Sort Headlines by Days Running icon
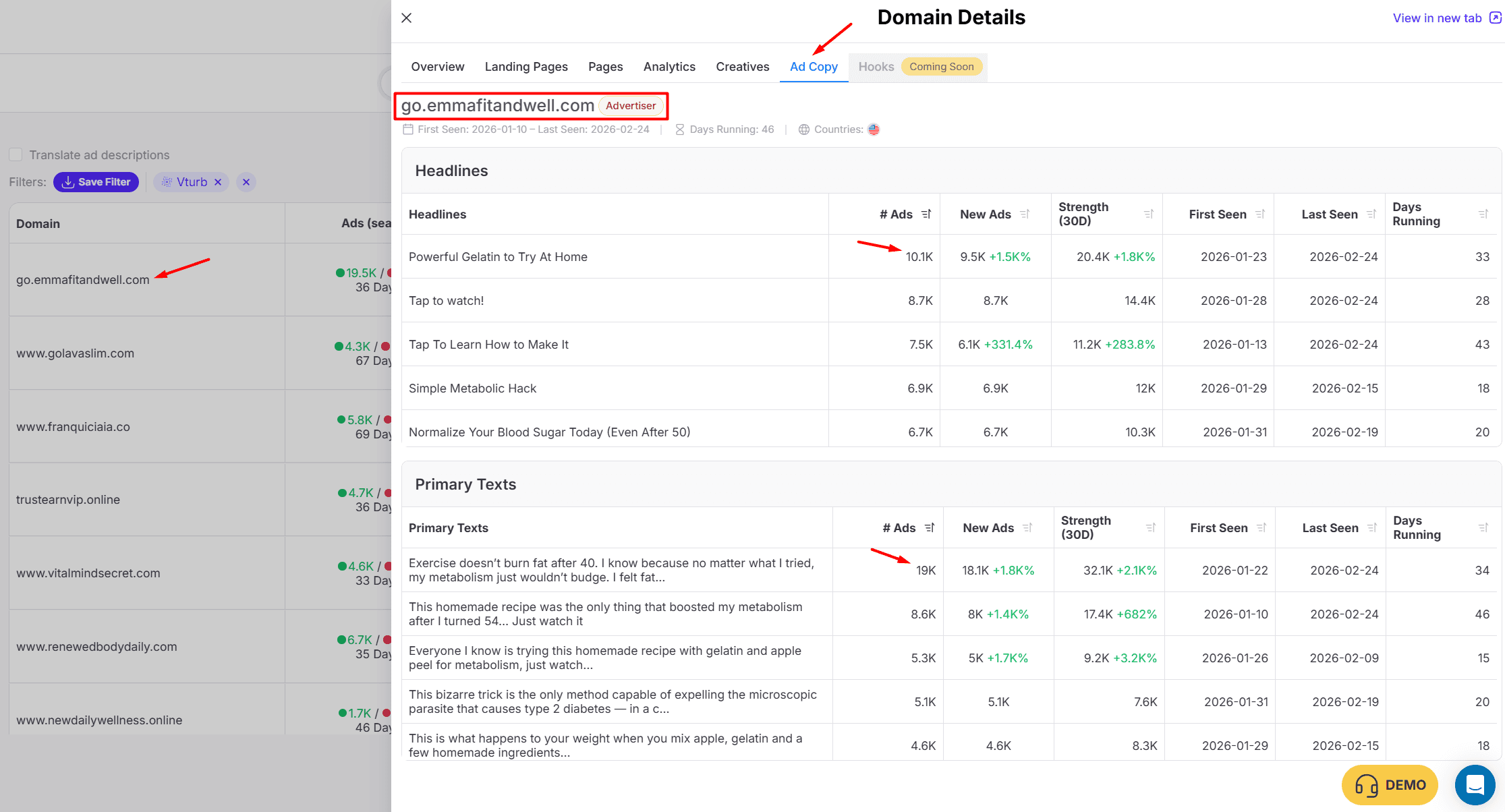Screen dimensions: 1505x812 pos(1483,214)
